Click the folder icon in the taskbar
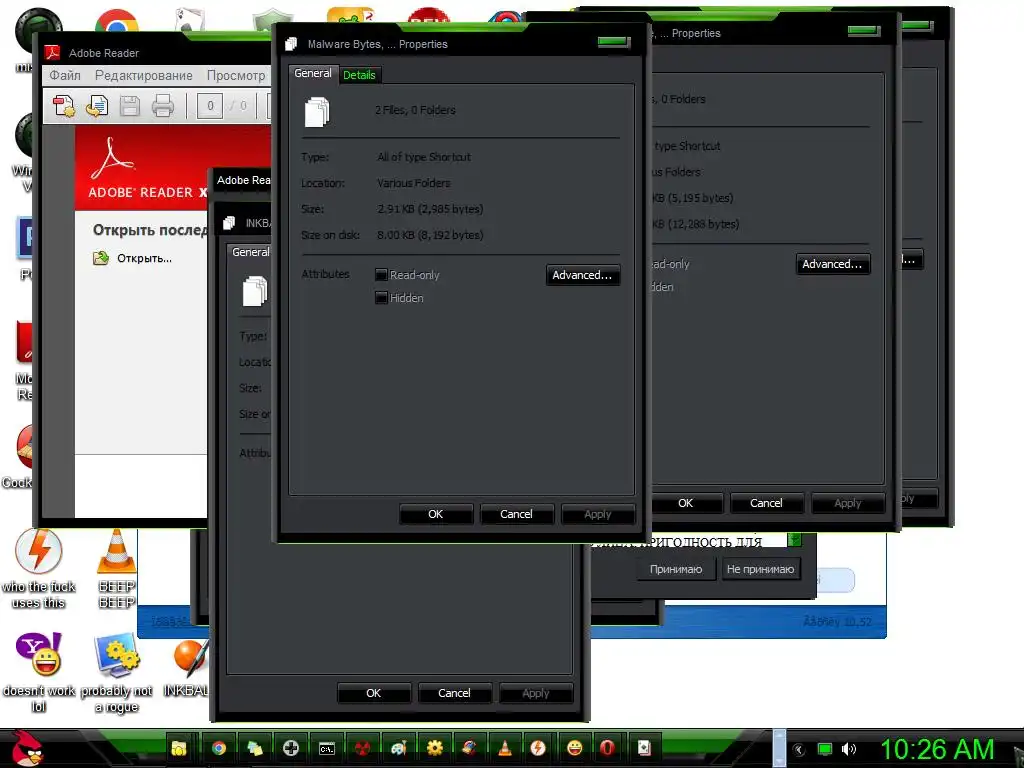This screenshot has width=1024, height=768. coord(179,748)
